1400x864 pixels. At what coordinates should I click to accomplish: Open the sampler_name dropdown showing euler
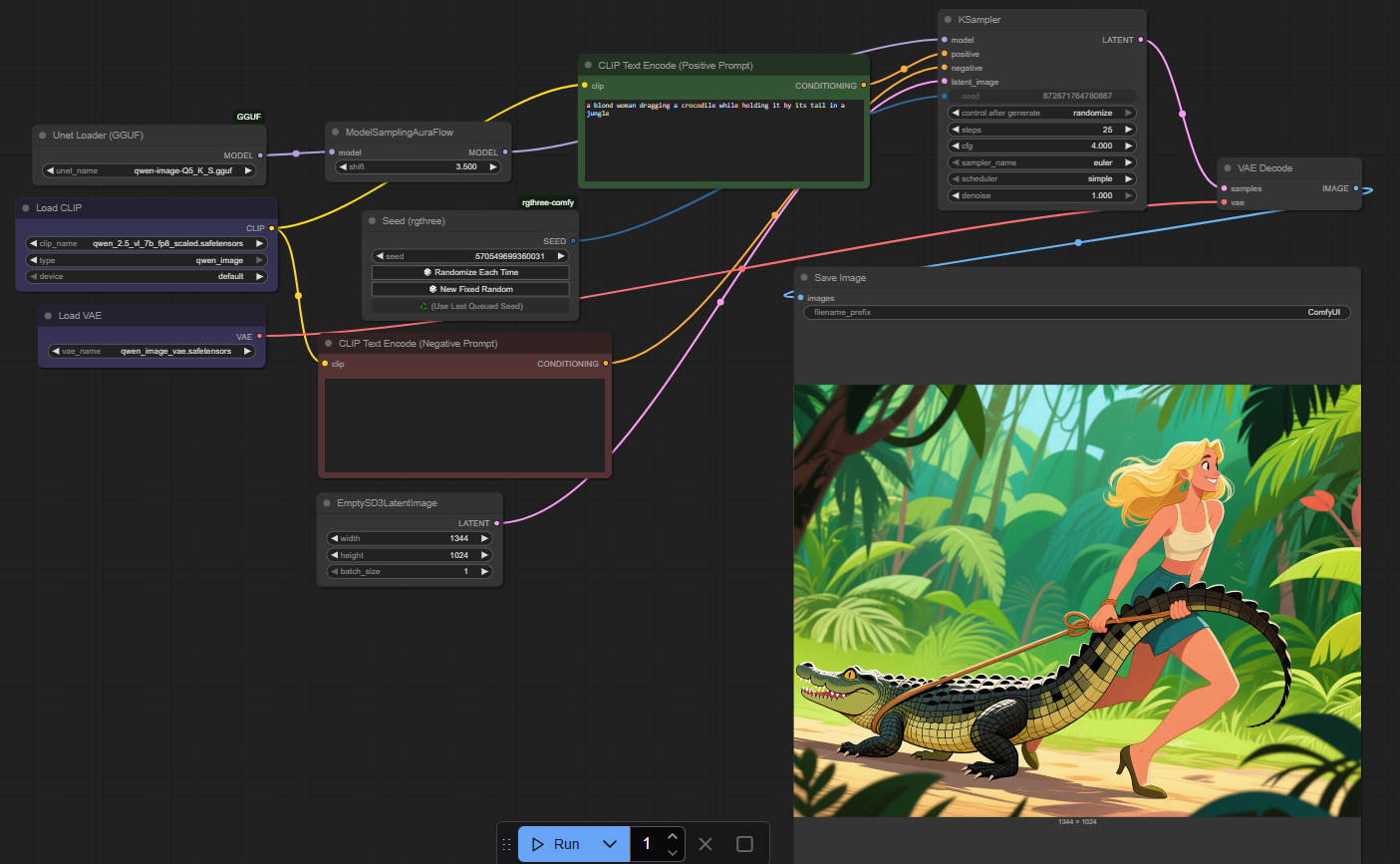[1041, 162]
